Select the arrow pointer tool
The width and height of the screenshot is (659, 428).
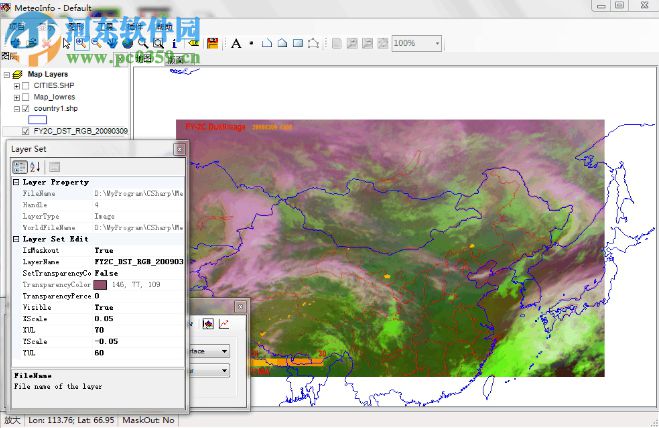coord(66,43)
